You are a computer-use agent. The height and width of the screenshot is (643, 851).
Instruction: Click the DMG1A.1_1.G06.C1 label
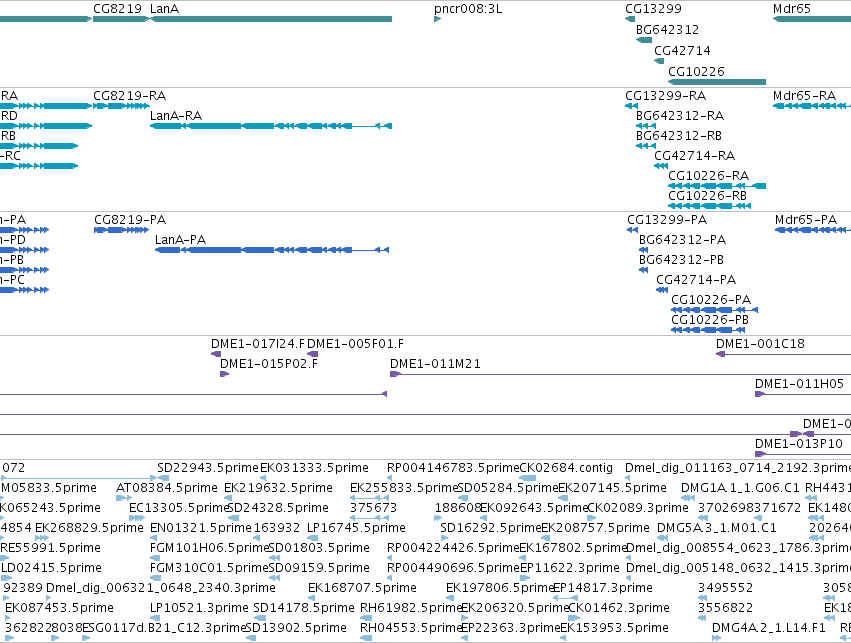[740, 488]
